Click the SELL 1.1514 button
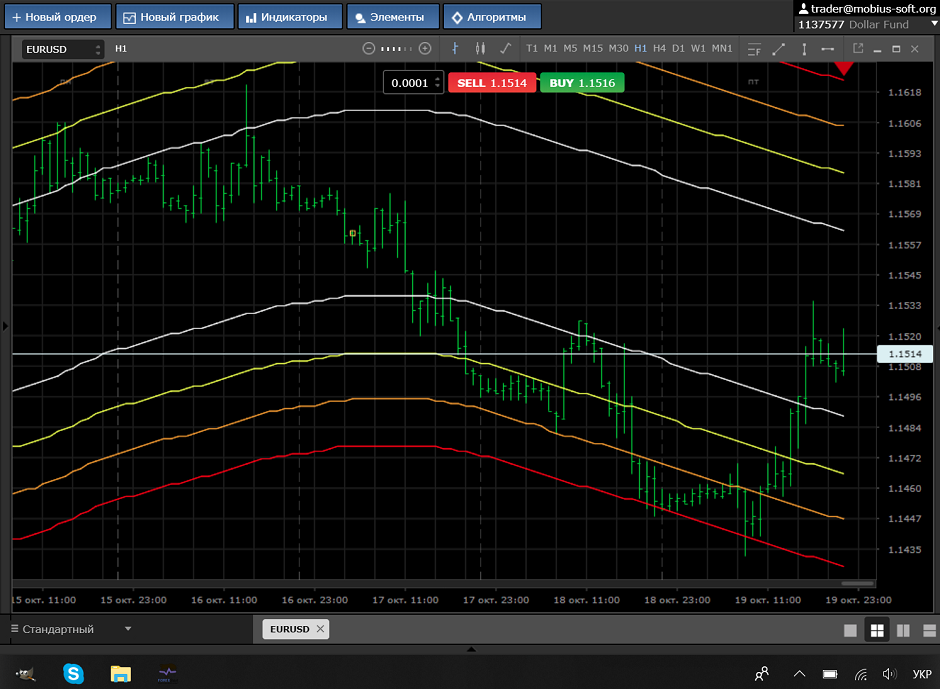Image resolution: width=940 pixels, height=689 pixels. click(492, 83)
